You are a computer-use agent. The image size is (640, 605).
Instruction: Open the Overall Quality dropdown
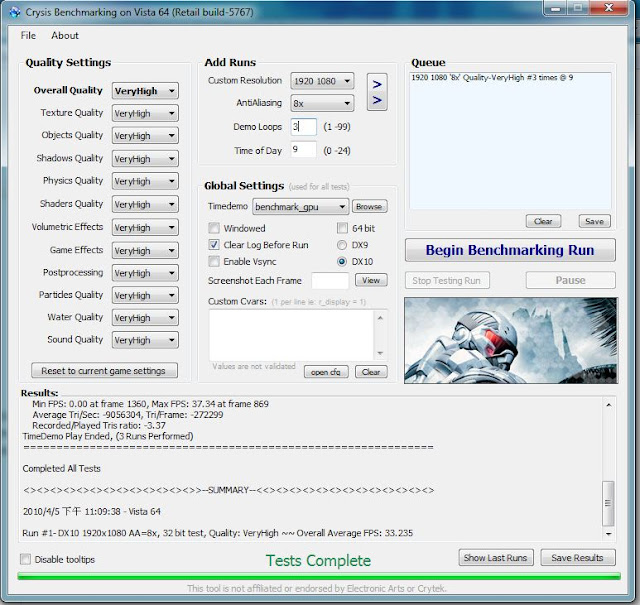[x=145, y=91]
